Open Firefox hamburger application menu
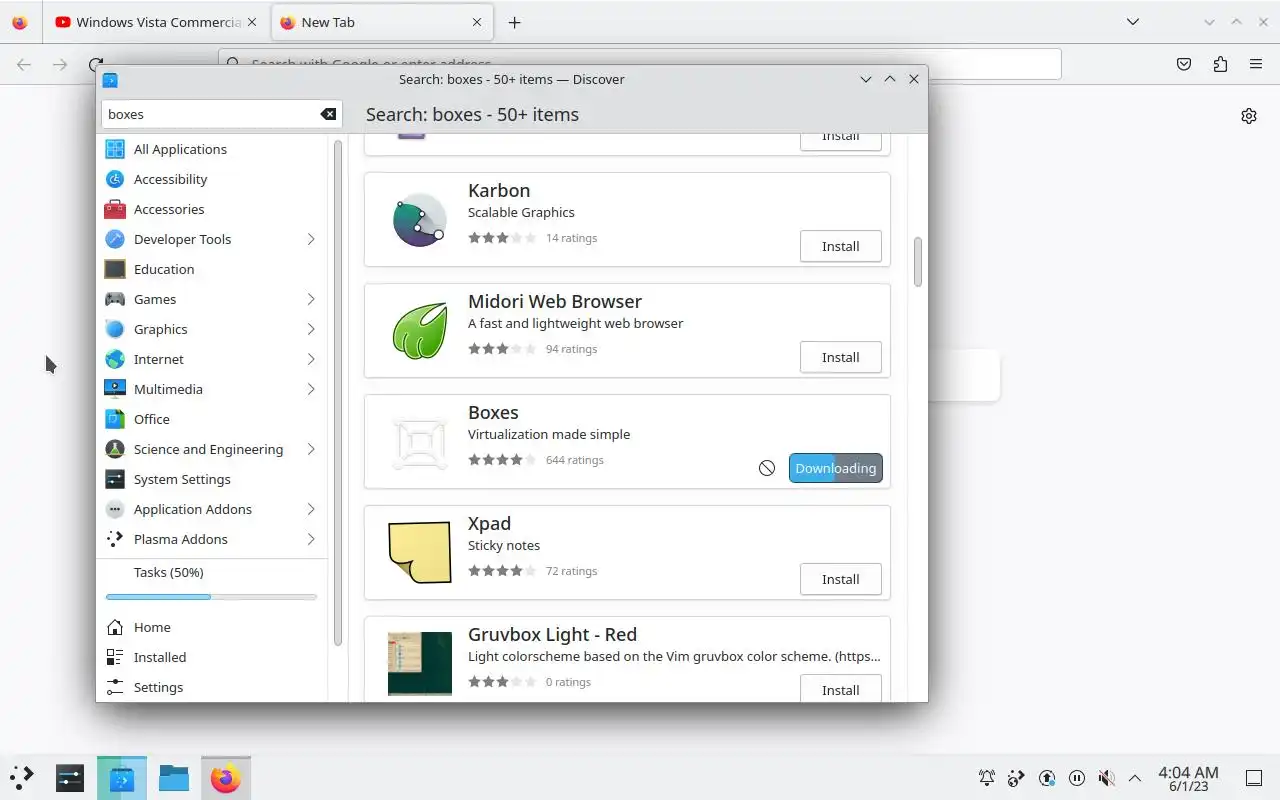The height and width of the screenshot is (800, 1280). coord(1256,64)
